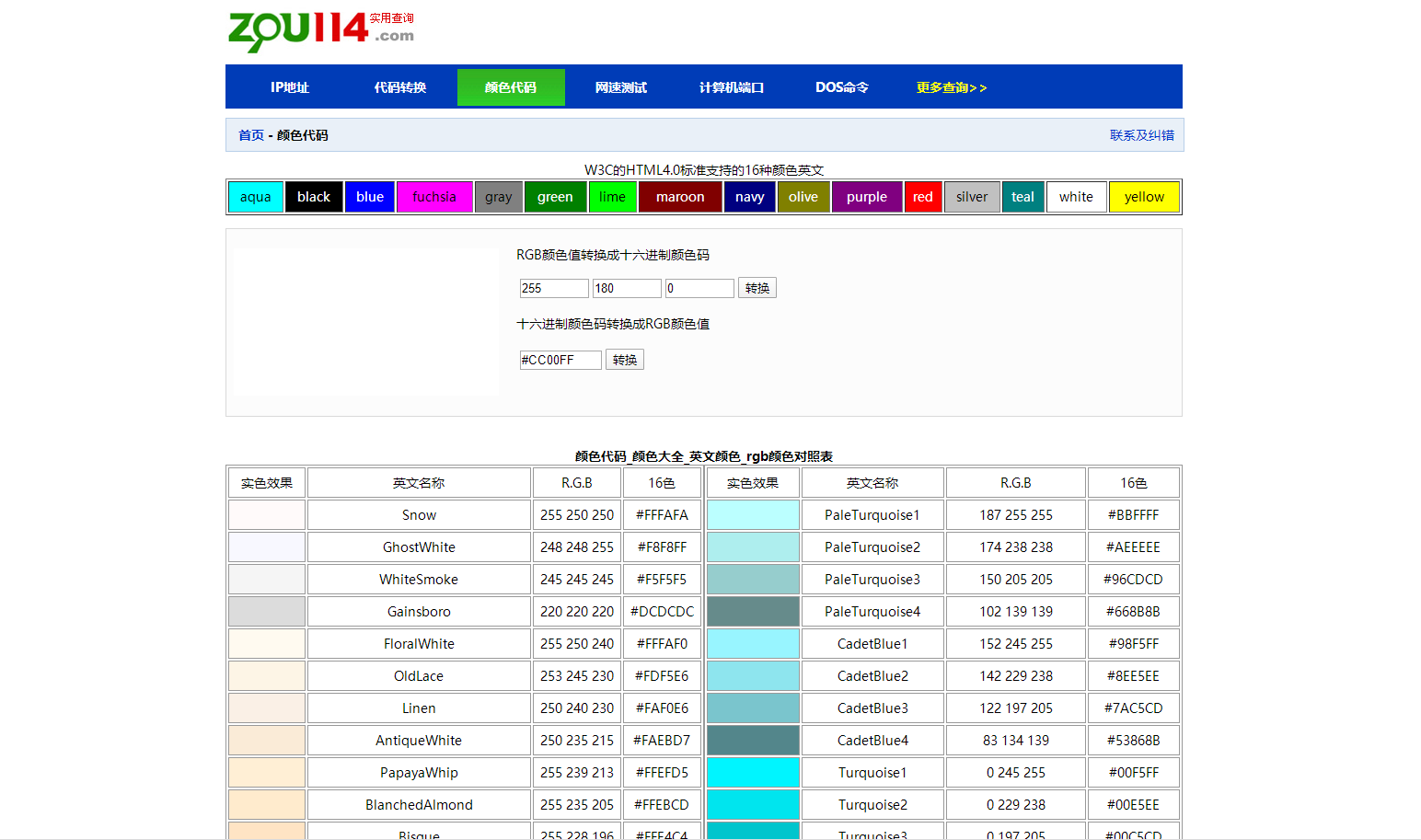Click hex code #BBFFFF cell

[x=1134, y=515]
